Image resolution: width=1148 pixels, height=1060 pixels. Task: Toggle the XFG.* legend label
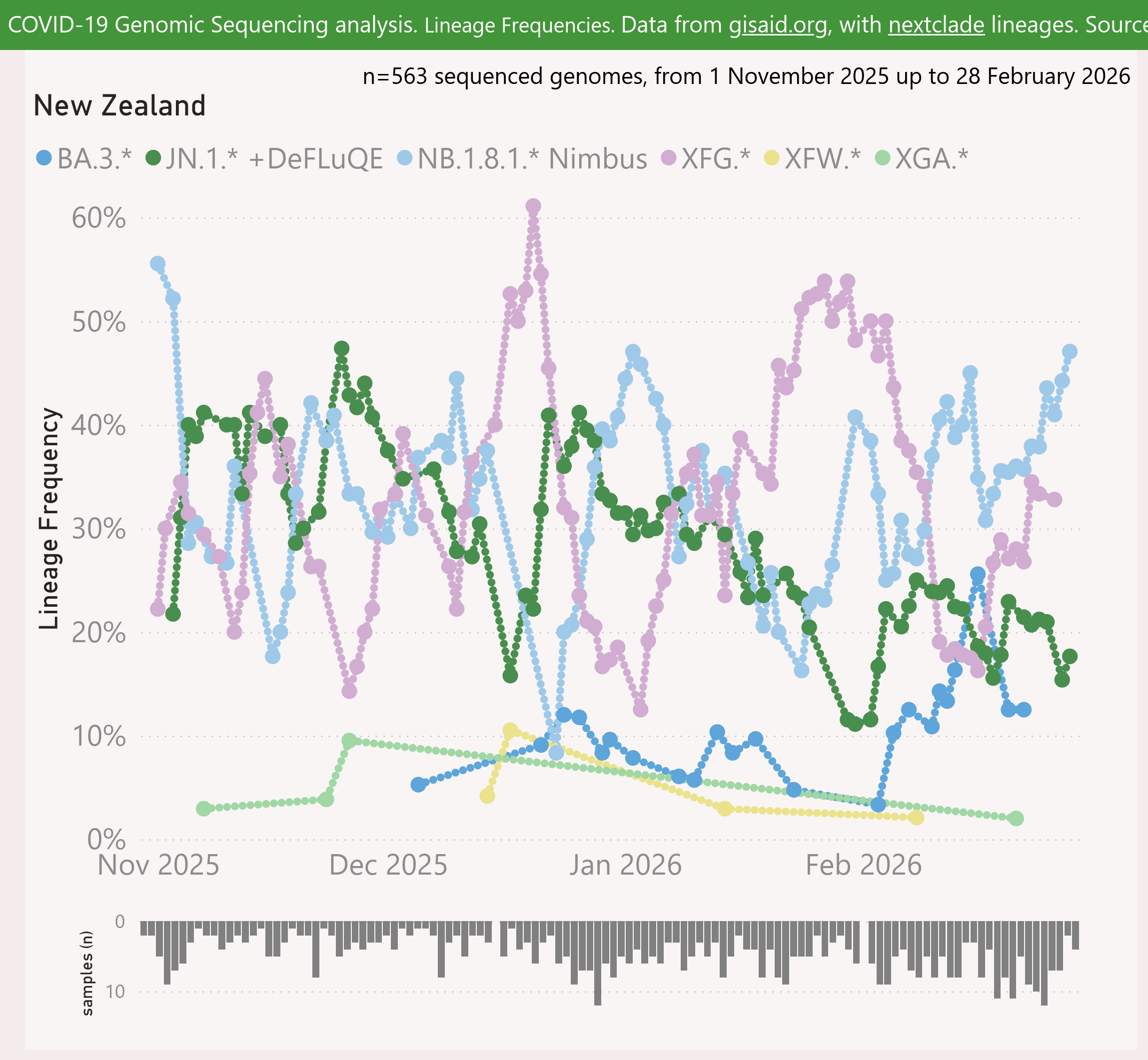pos(715,158)
